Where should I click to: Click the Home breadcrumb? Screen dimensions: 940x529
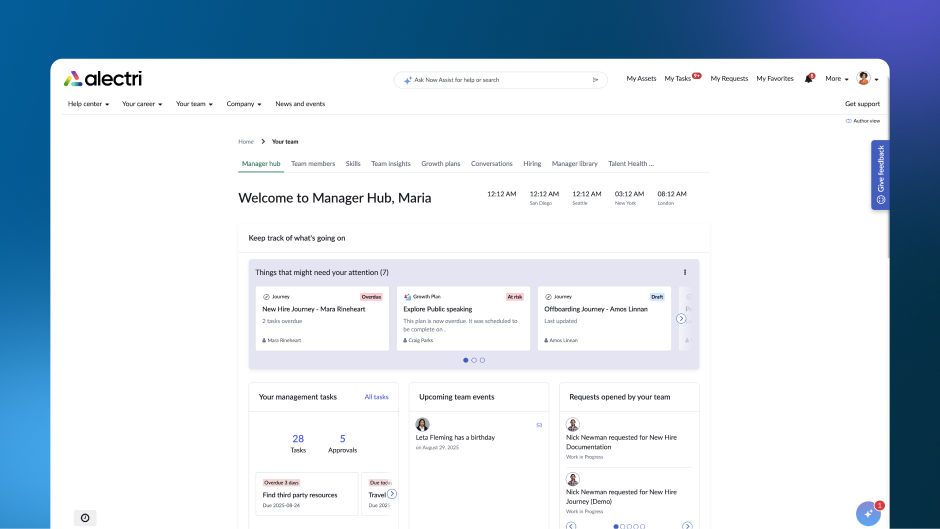[x=246, y=142]
